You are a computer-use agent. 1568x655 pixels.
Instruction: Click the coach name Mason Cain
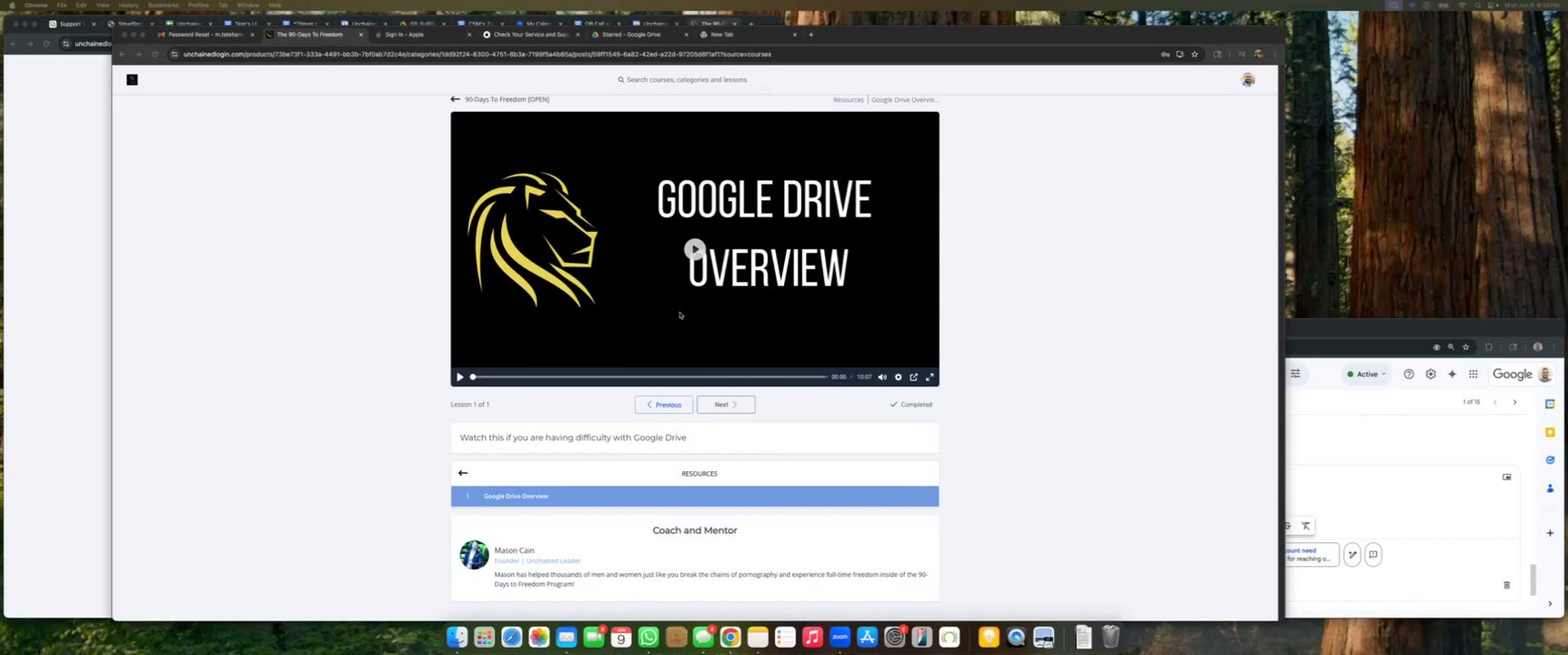coord(514,550)
